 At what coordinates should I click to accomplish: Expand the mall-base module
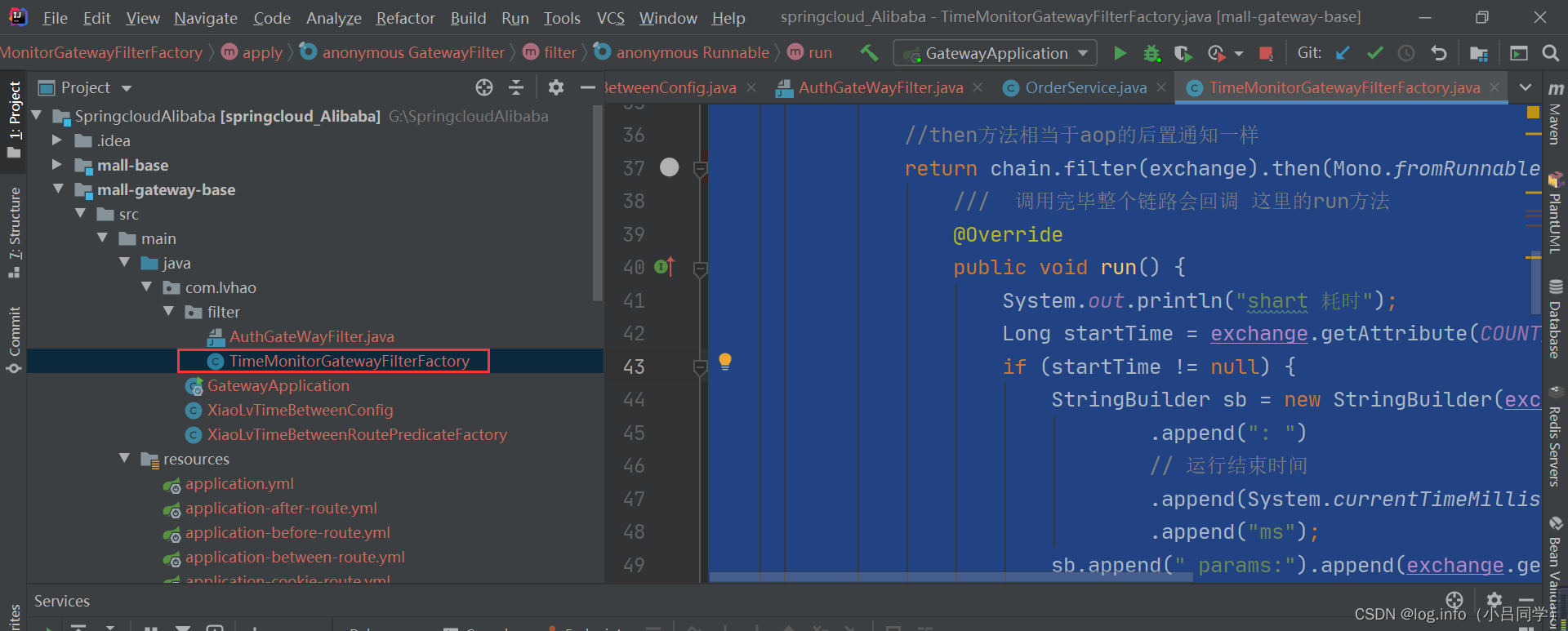(57, 165)
